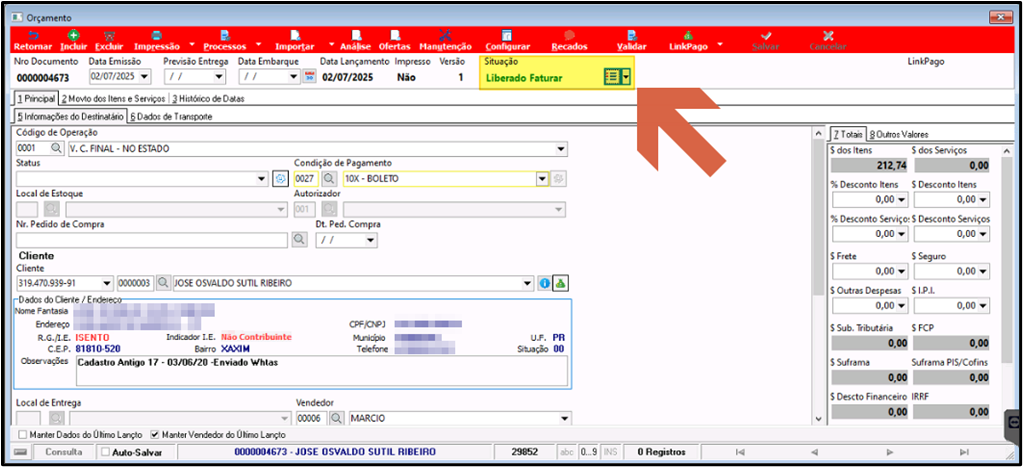Uncheck Manter Vendedor do Último Lançto
The height and width of the screenshot is (467, 1023).
155,434
